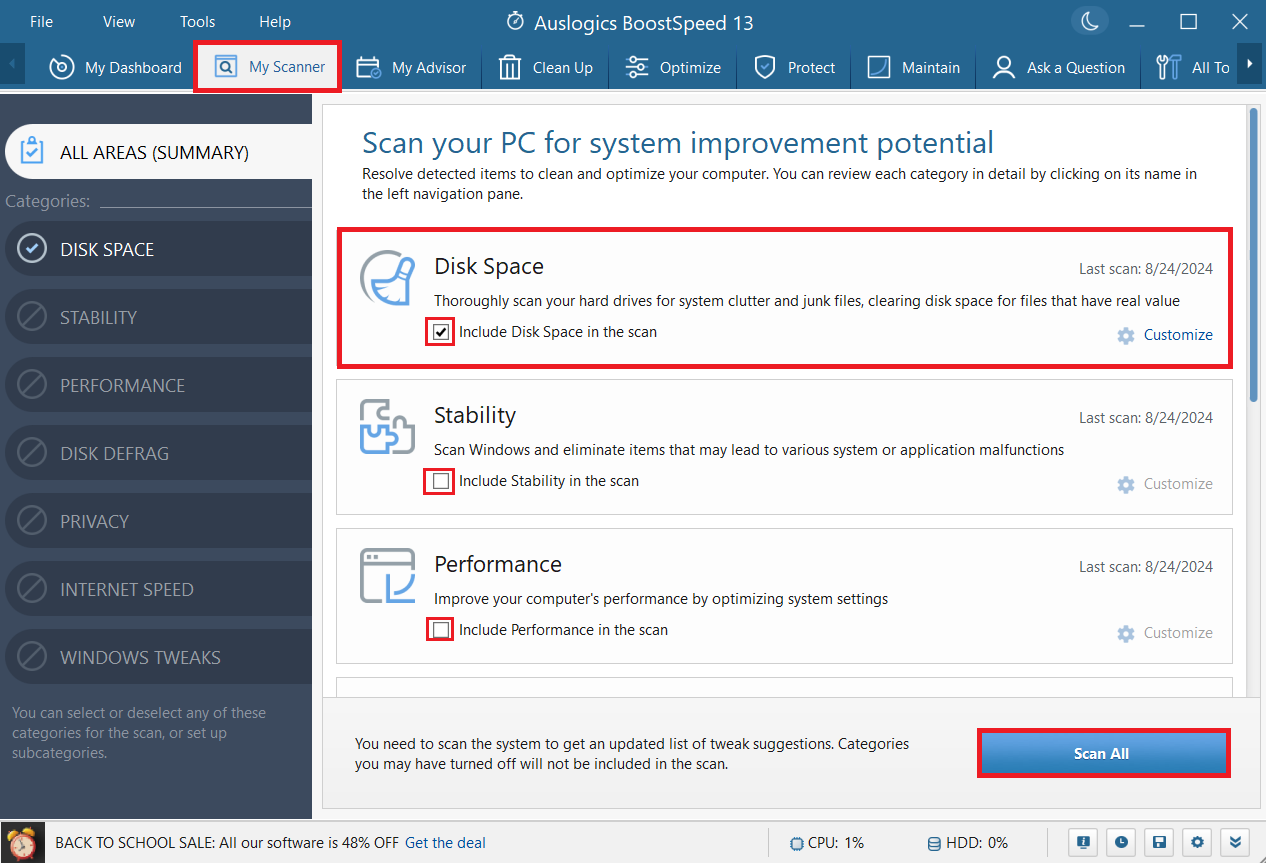Select DISK DEFRAG label in sidebar
The width and height of the screenshot is (1266, 863).
115,453
